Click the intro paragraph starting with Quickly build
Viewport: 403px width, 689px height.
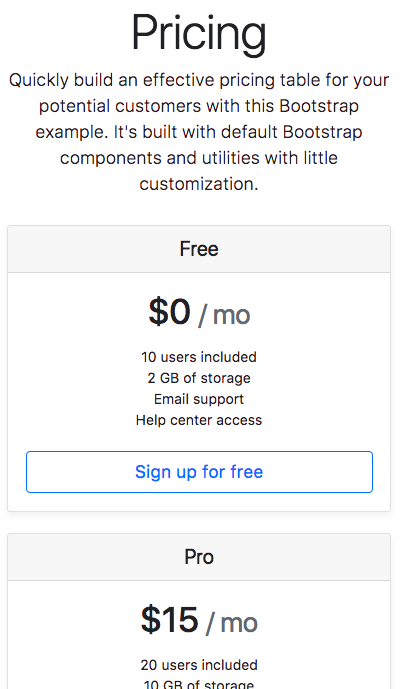(199, 132)
